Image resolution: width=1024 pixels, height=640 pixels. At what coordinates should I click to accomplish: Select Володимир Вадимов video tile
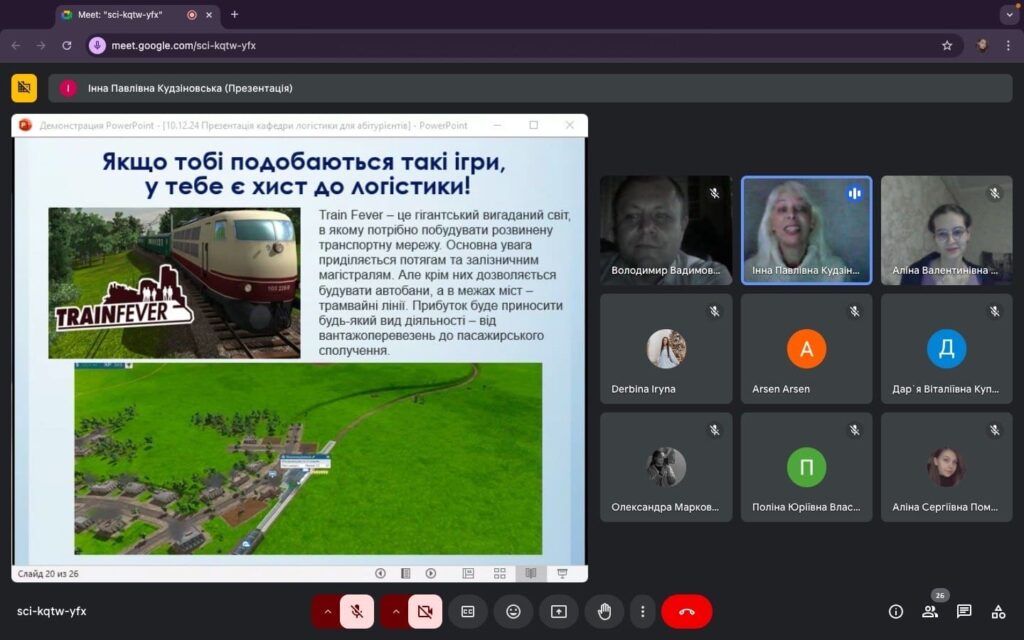point(666,230)
